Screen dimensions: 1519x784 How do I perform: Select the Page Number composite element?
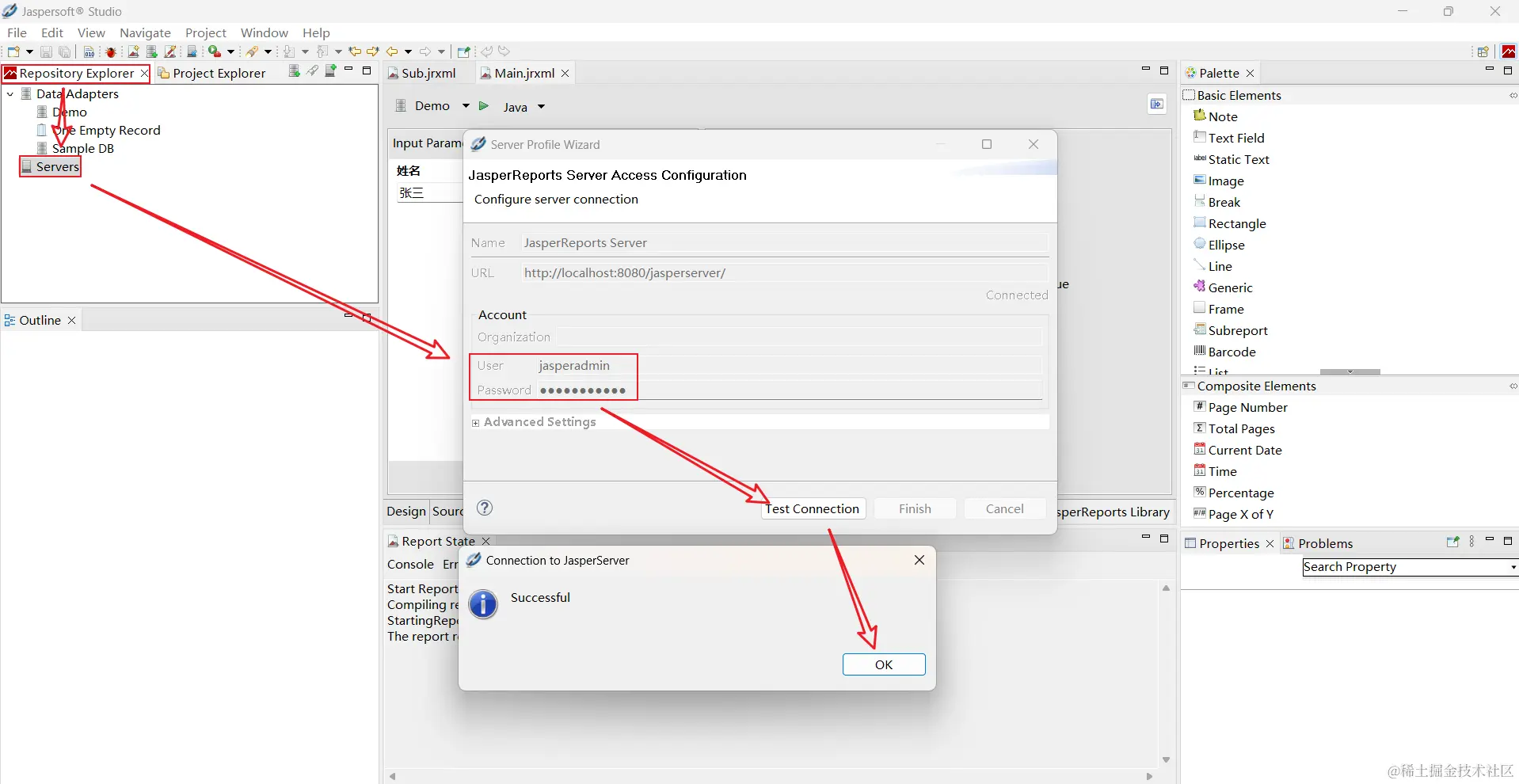(1240, 407)
